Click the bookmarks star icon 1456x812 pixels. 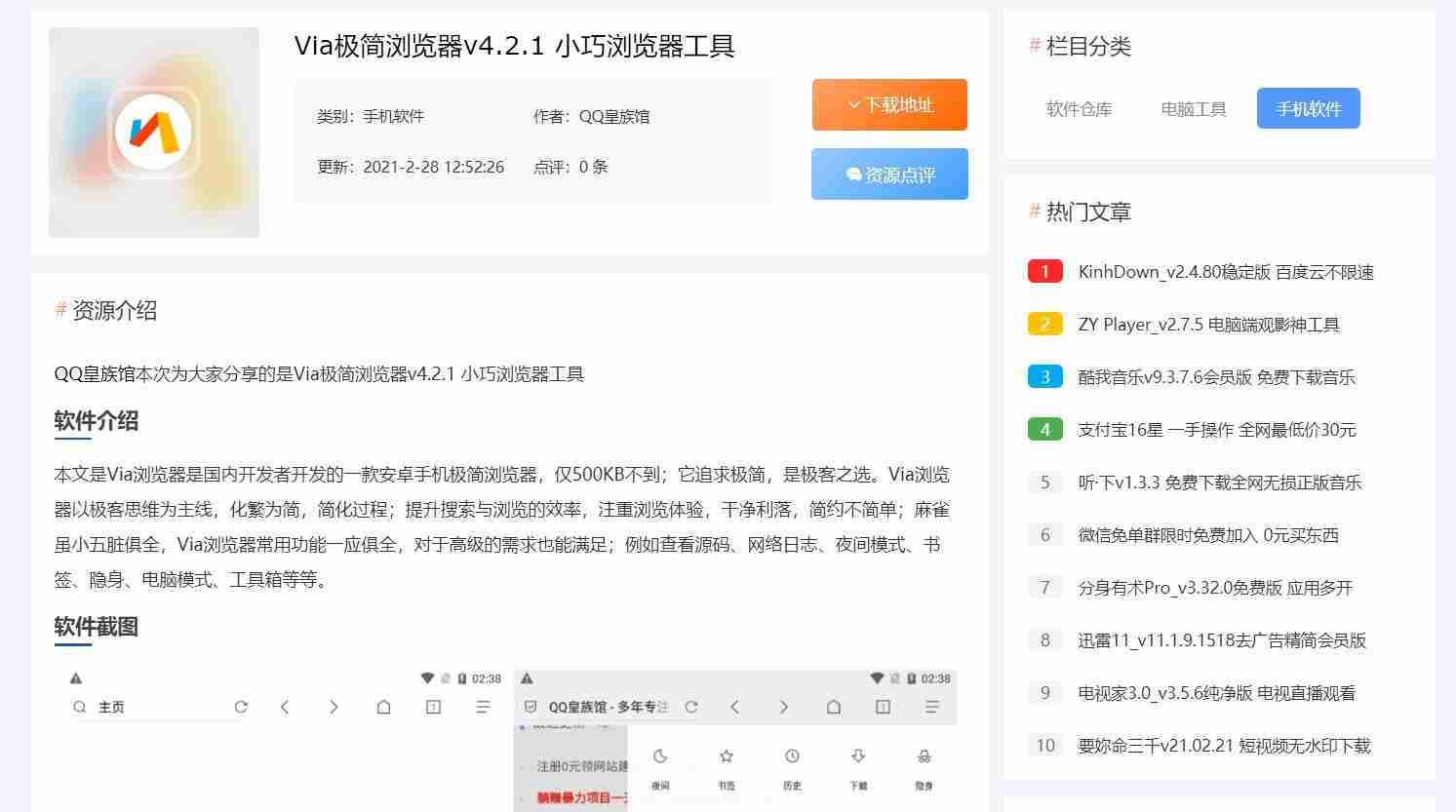pyautogui.click(x=727, y=756)
